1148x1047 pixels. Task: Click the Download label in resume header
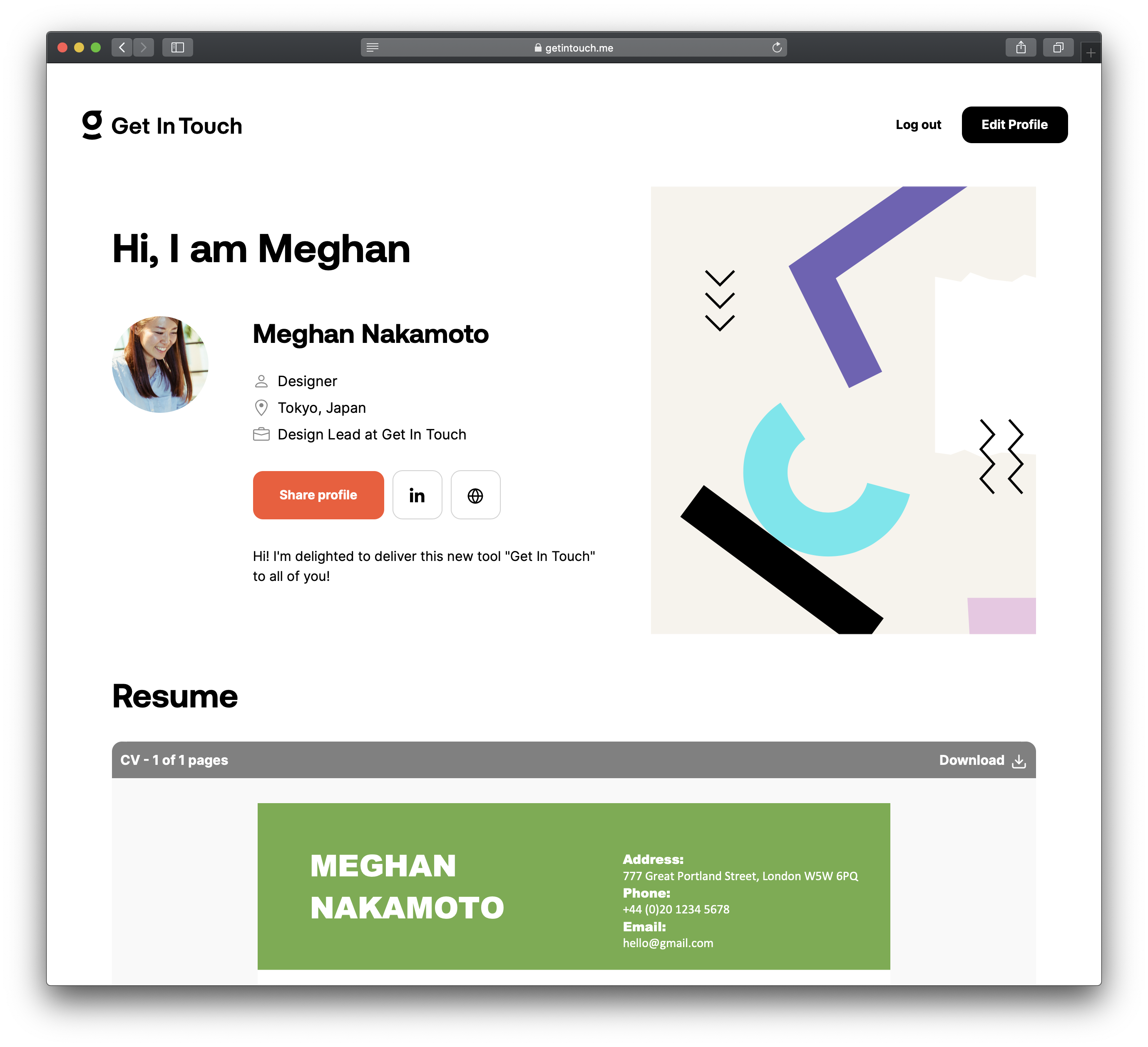[971, 760]
